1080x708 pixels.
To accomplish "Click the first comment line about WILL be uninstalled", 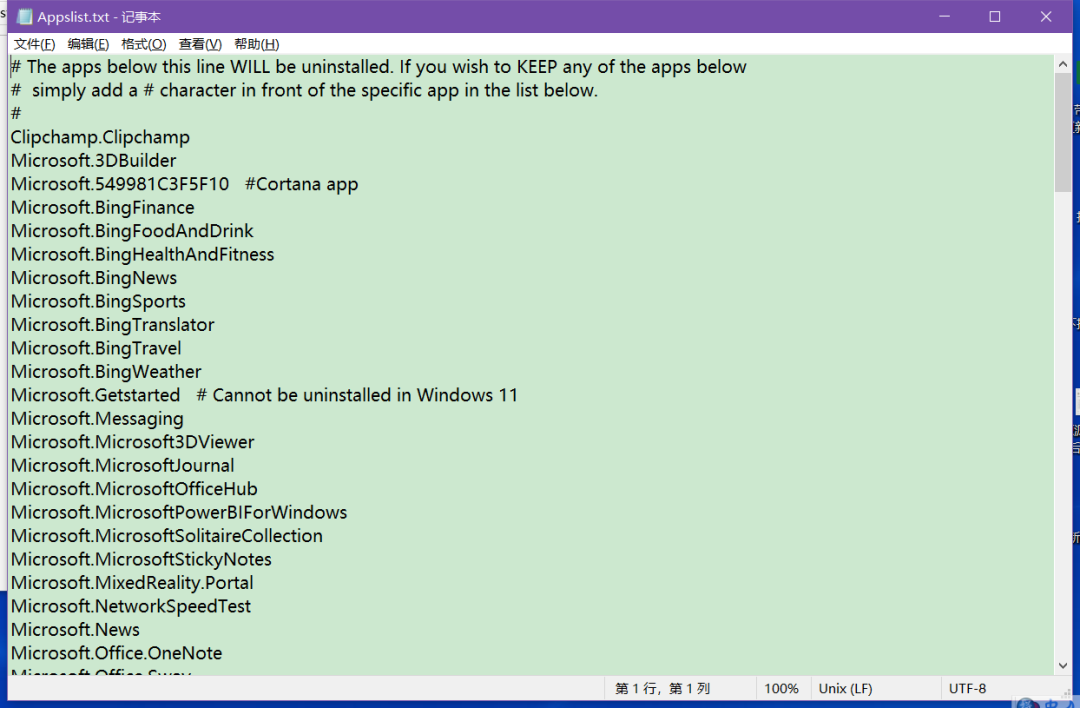I will [379, 67].
